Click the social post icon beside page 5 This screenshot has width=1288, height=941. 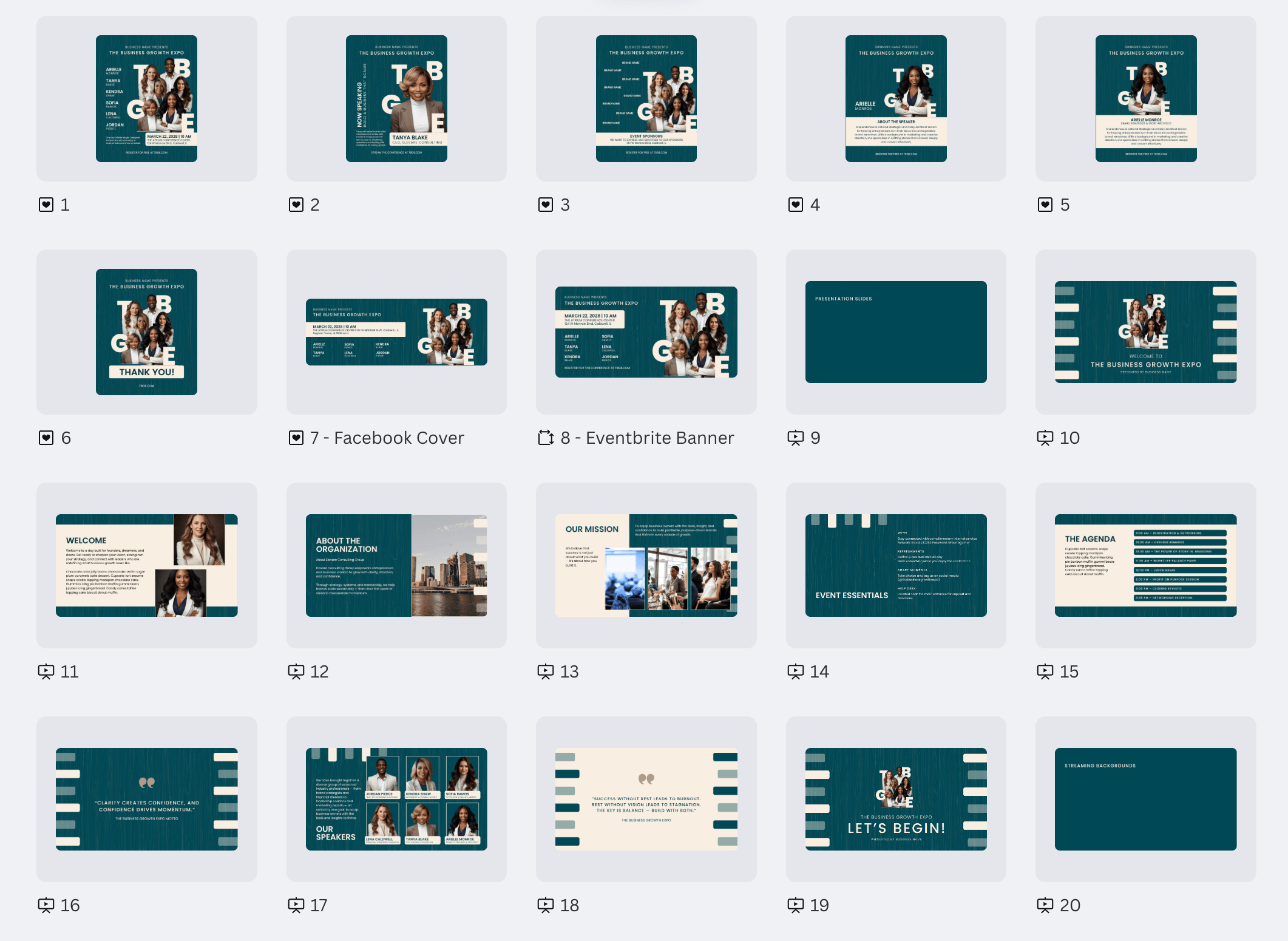coord(1045,205)
